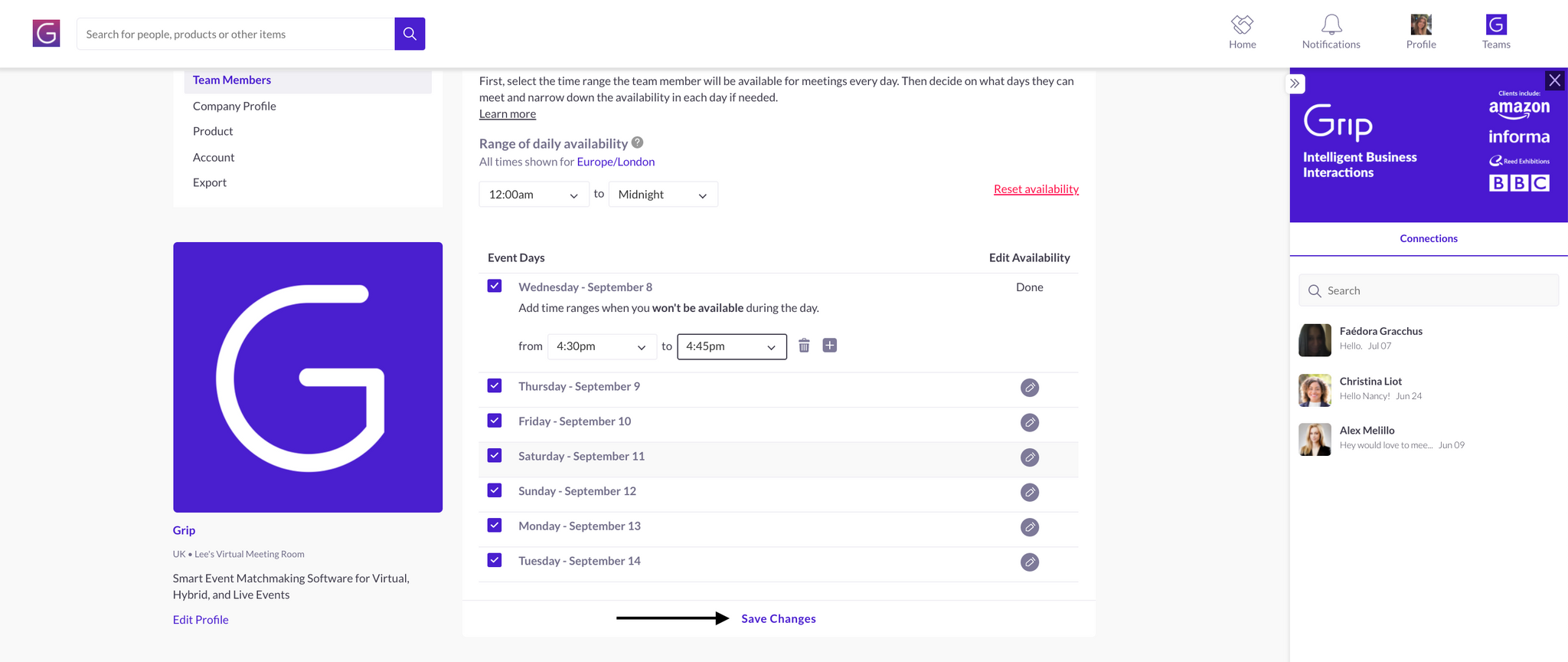Open the 12:00am start time dropdown
This screenshot has width=1568, height=662.
pos(534,195)
